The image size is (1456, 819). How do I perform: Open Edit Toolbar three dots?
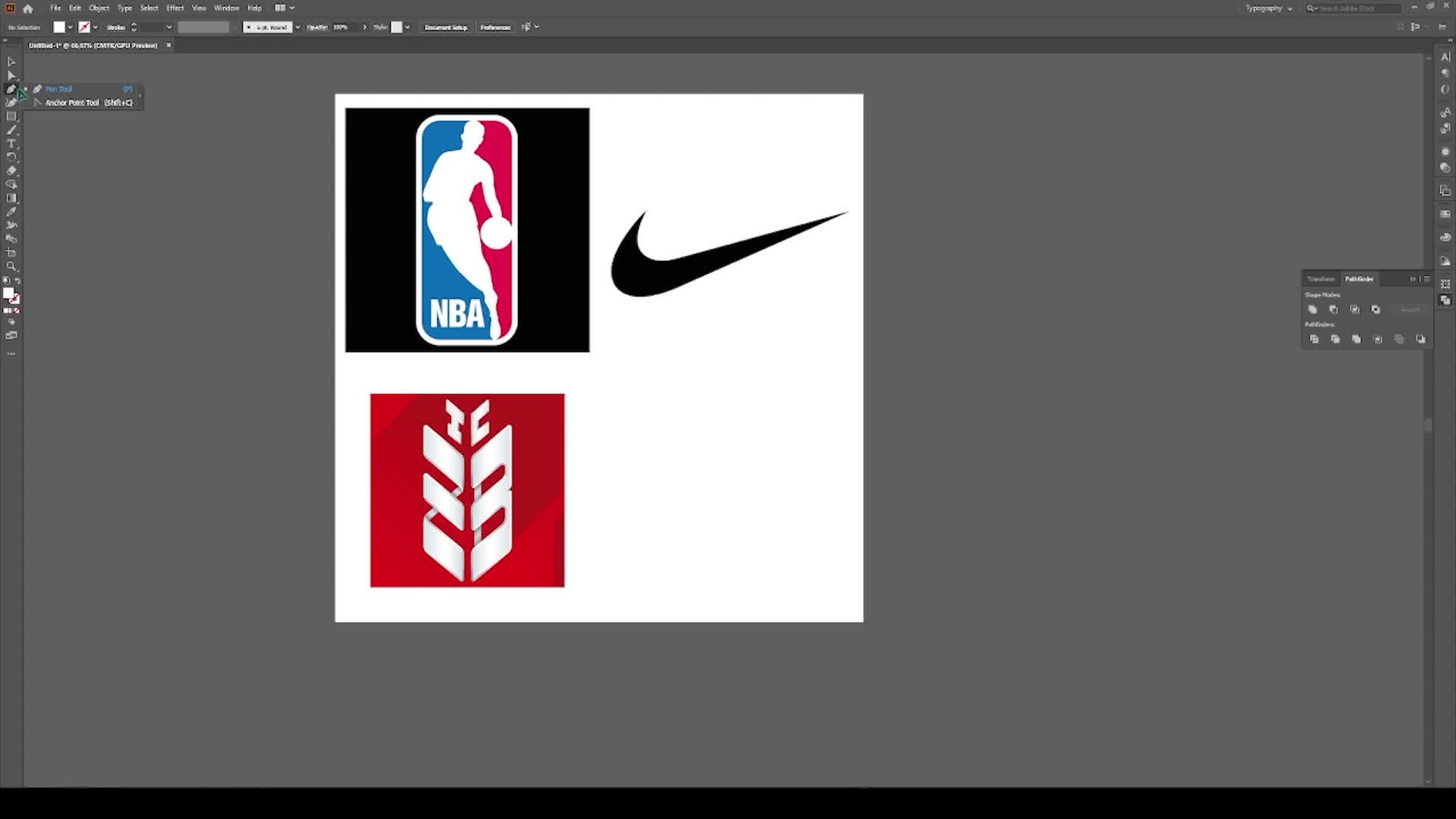point(11,353)
